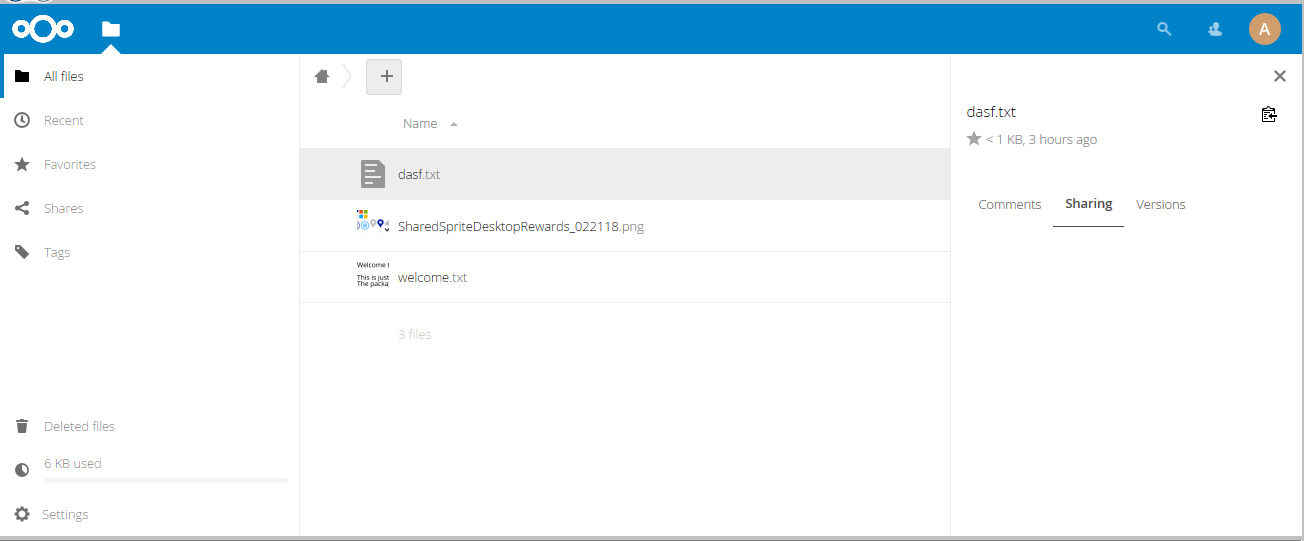Screen dimensions: 1304x541
Task: Click the Settings gear icon
Action: pyautogui.click(x=22, y=514)
